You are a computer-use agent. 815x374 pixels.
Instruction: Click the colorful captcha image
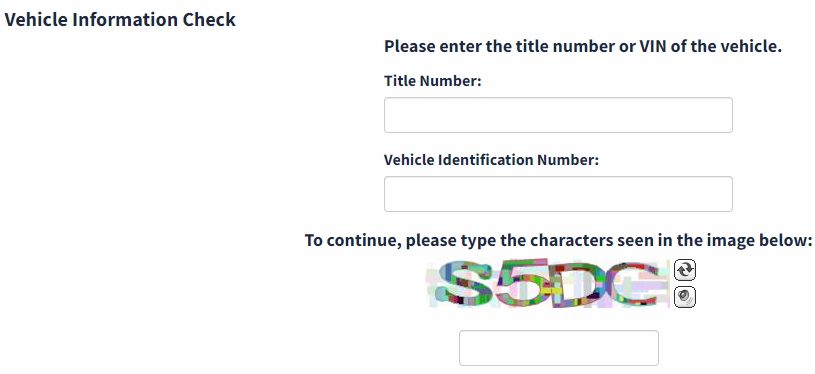[548, 284]
